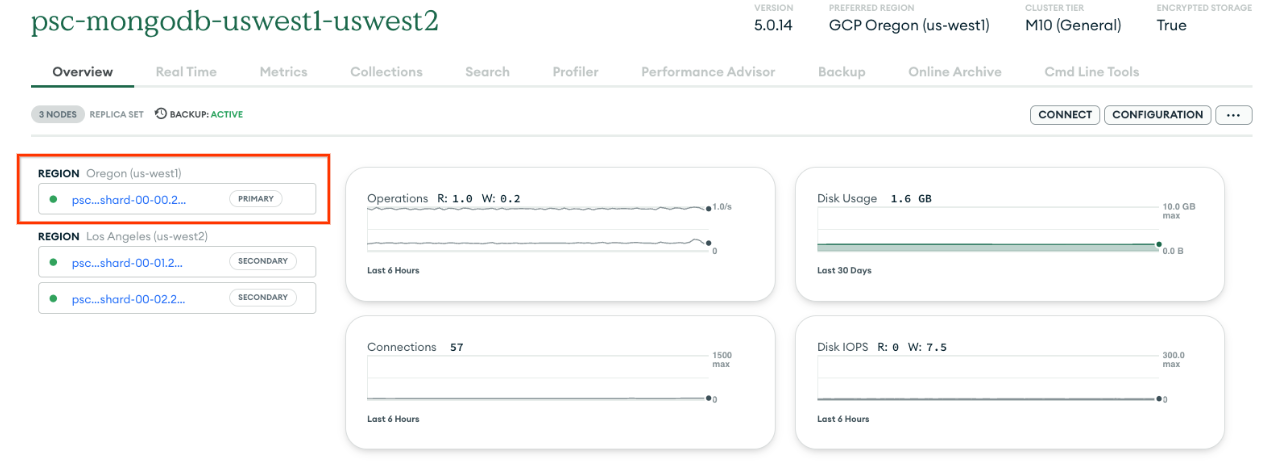Click the Operations chart card
The height and width of the screenshot is (467, 1267).
[559, 234]
